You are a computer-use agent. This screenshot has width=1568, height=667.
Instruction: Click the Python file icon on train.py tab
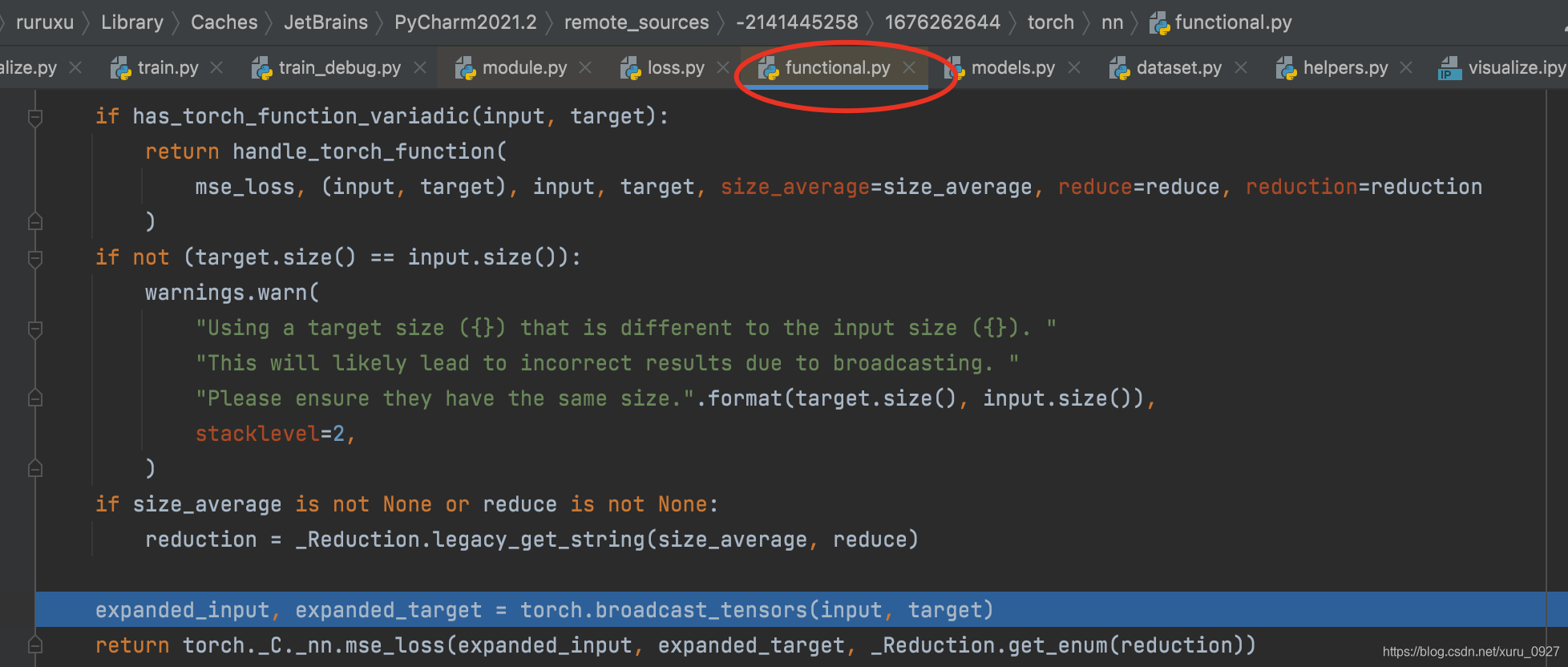[120, 68]
